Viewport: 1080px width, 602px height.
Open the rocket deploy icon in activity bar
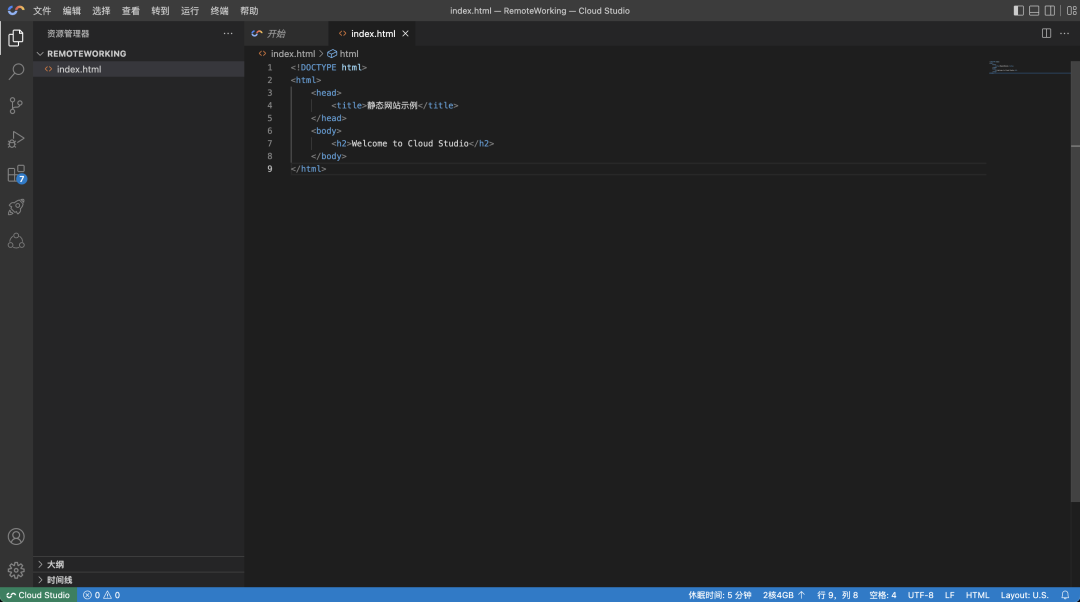coord(16,207)
